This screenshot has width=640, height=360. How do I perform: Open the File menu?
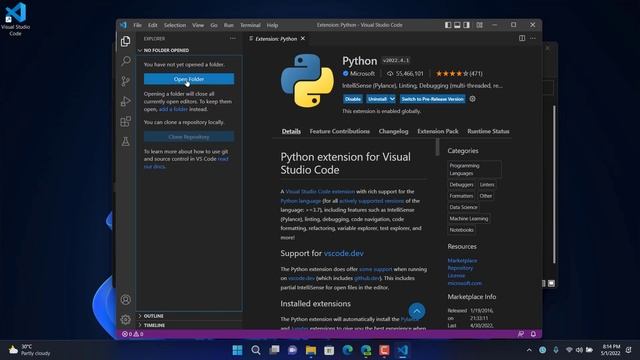pos(138,25)
